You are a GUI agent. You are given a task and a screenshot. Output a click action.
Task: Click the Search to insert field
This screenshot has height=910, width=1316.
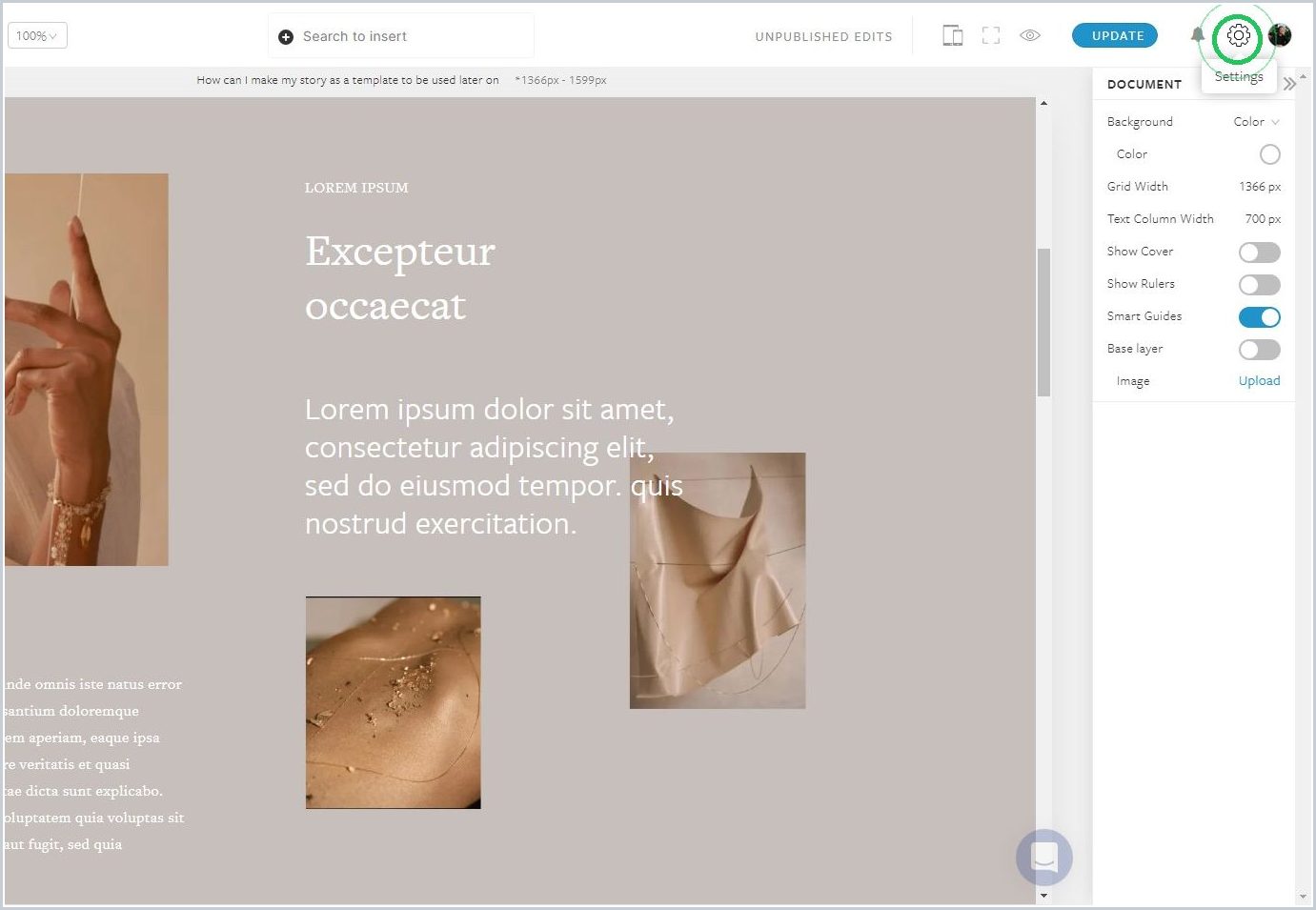point(401,36)
